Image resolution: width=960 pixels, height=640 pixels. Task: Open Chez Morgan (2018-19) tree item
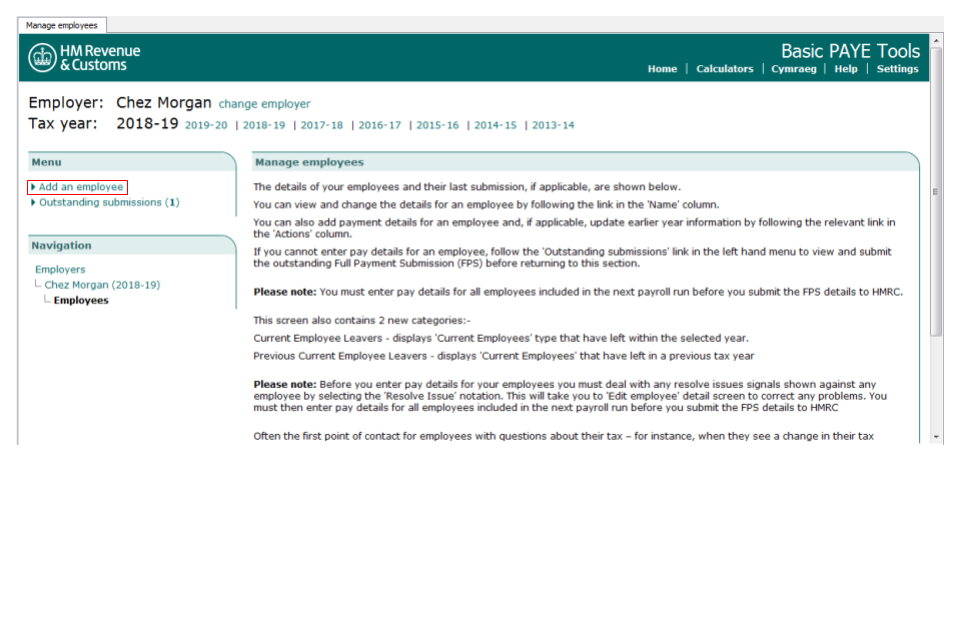(102, 285)
